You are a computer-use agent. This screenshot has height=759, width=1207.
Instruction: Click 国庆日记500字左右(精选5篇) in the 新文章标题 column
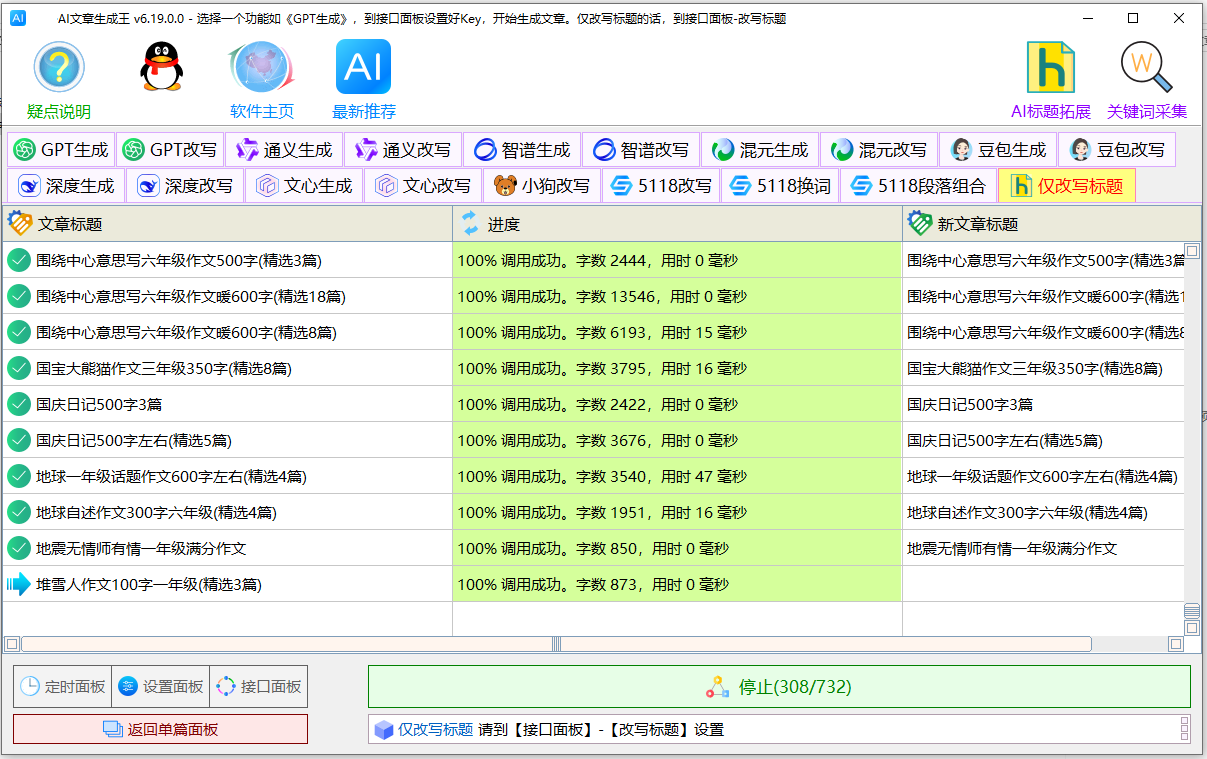pyautogui.click(x=1005, y=441)
